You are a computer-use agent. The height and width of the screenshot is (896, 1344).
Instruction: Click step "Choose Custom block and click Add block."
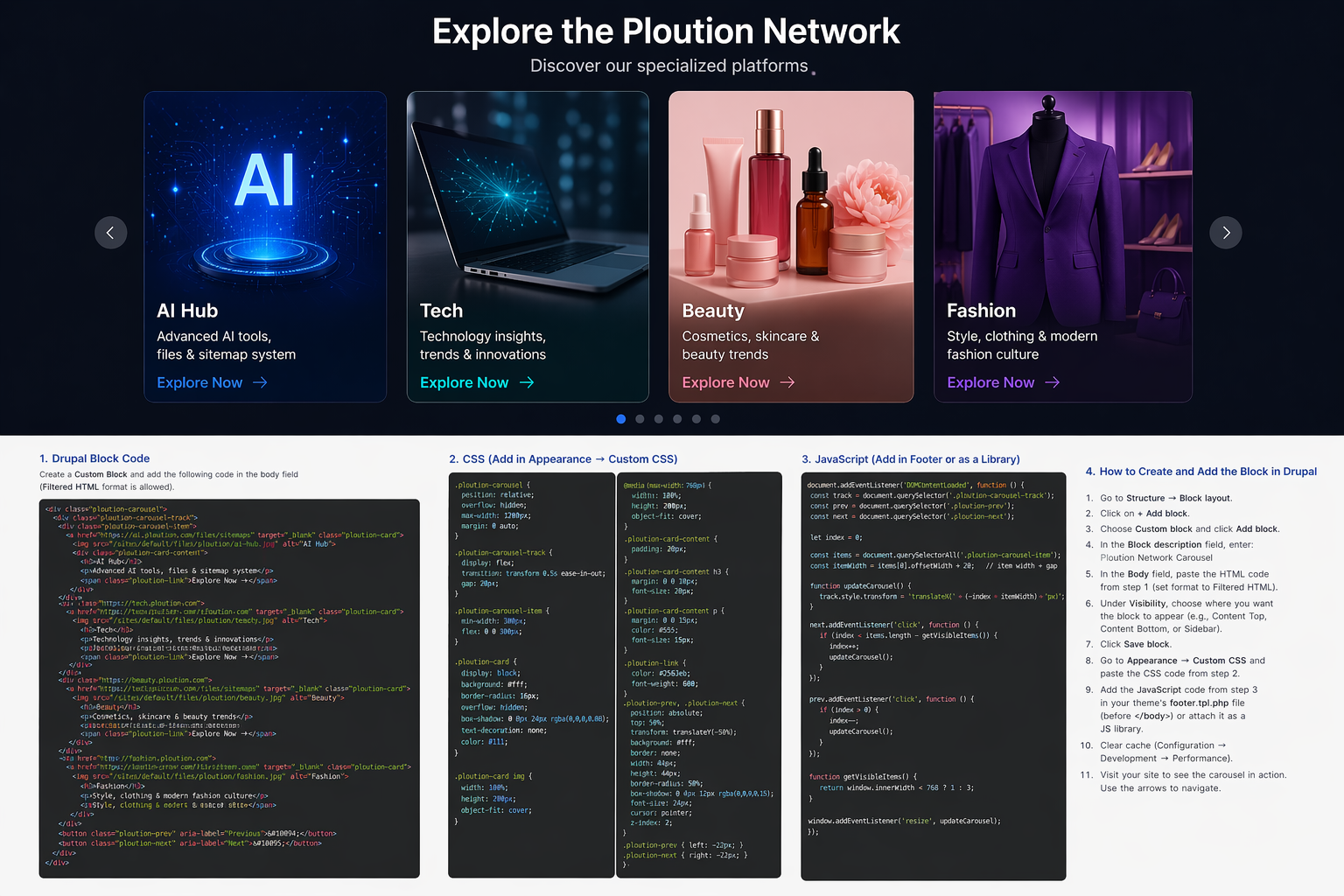coord(1190,529)
